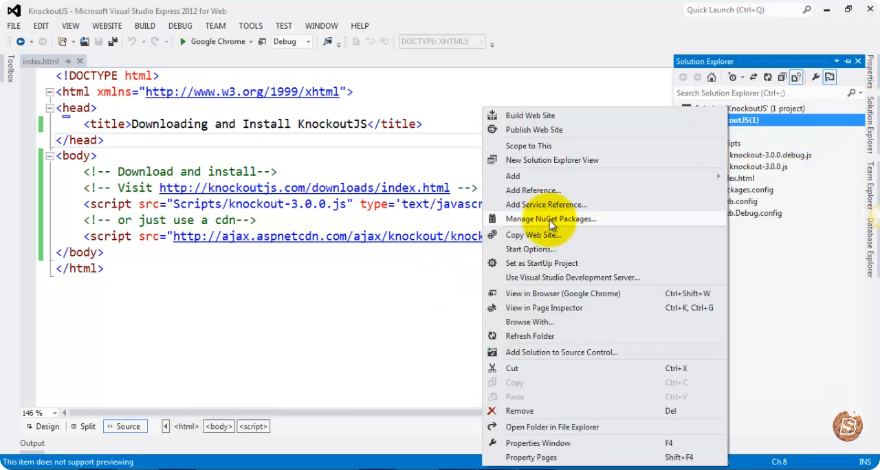Click the Search Solution Explorer field
Viewport: 880px width, 470px height.
pos(763,93)
